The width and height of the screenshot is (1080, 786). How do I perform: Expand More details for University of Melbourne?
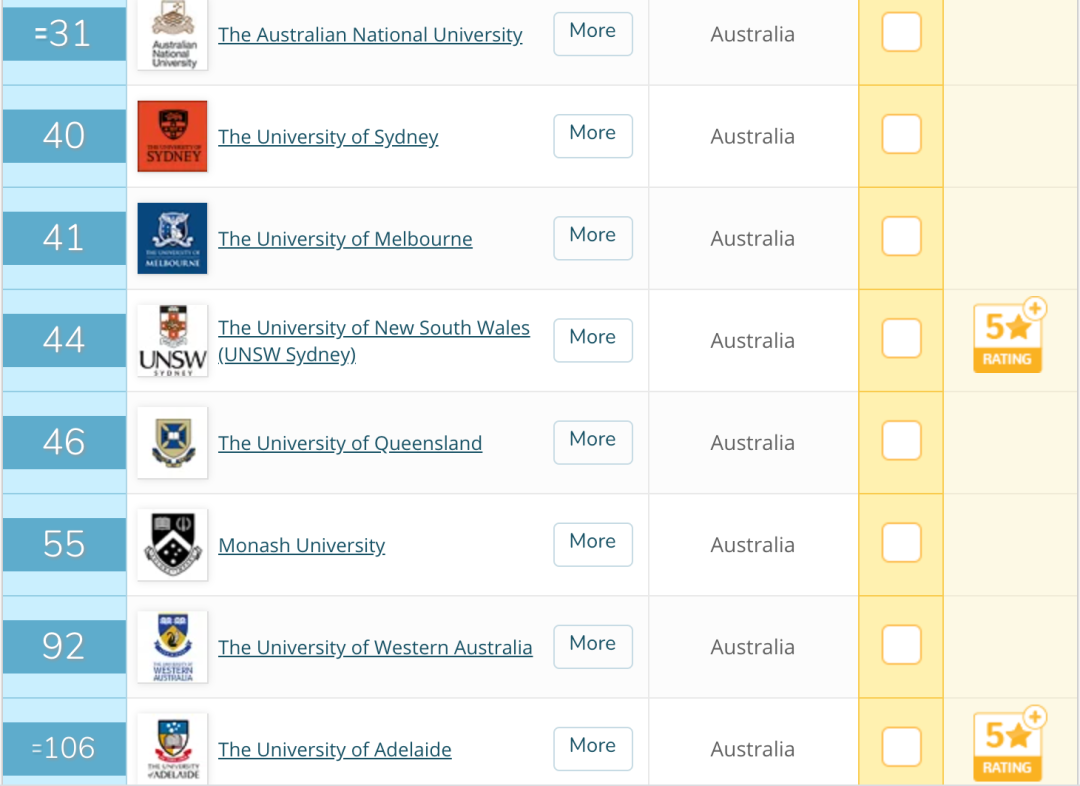click(x=593, y=238)
